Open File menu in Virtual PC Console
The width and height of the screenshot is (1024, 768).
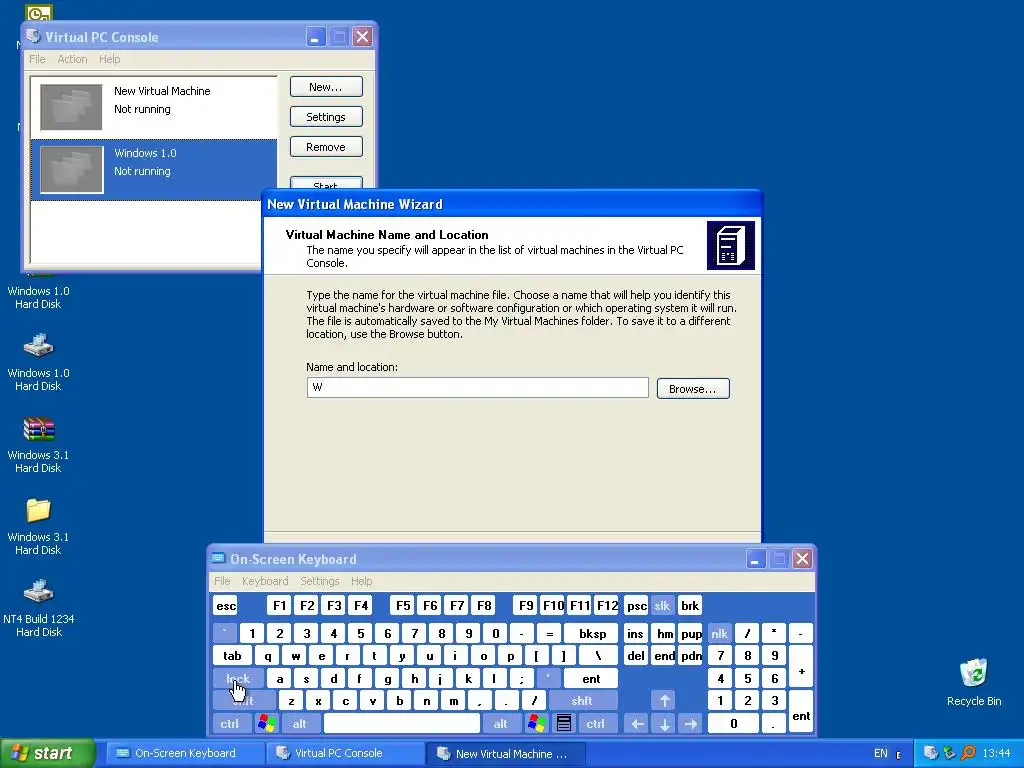click(37, 59)
